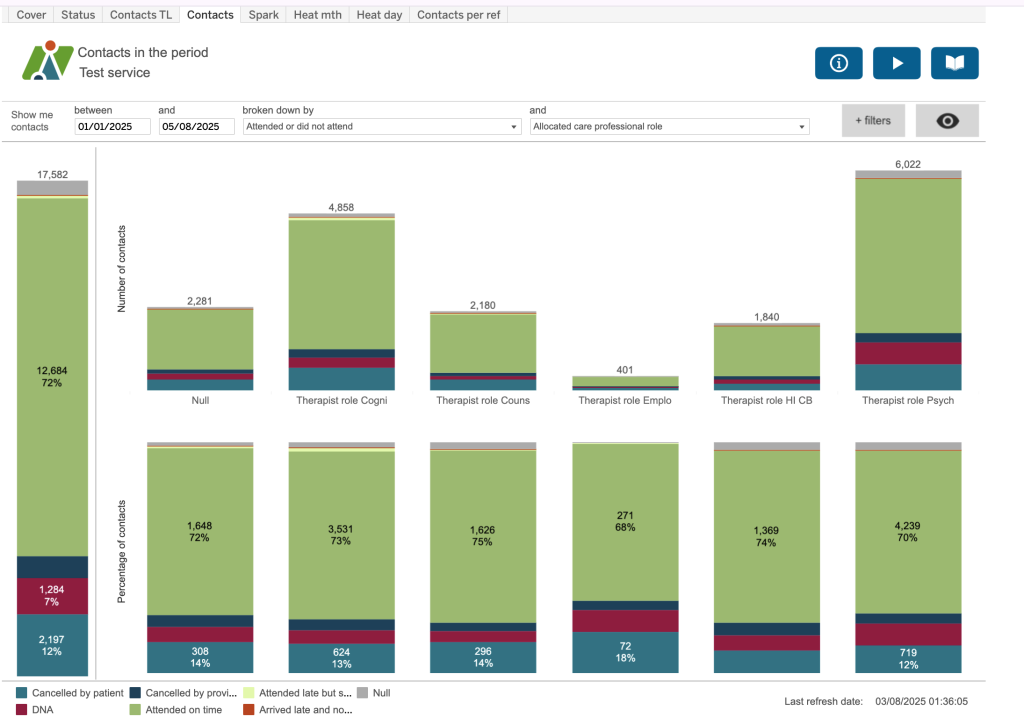
Task: Switch to the Heat mth tab
Action: pos(317,15)
